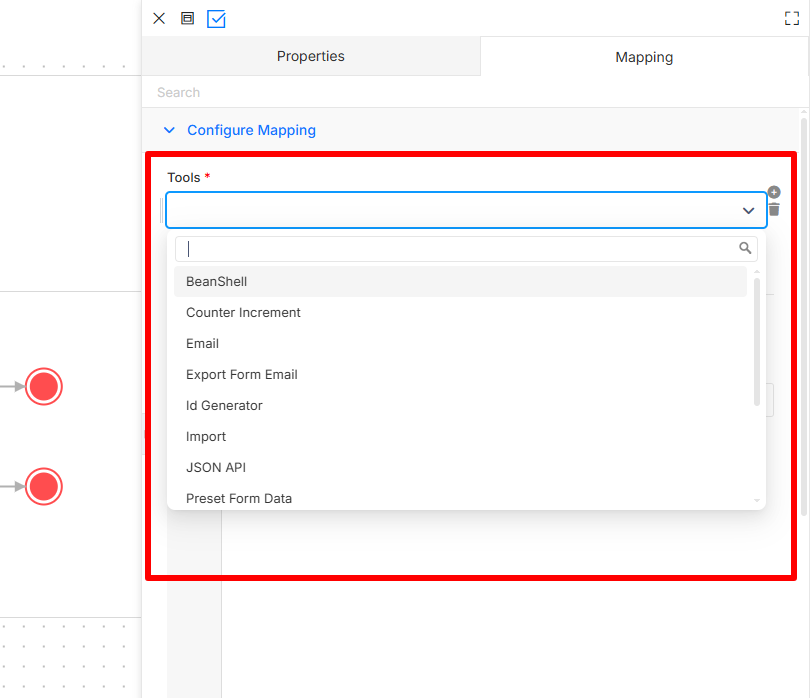
Task: Switch to the Properties tab
Action: (x=311, y=56)
